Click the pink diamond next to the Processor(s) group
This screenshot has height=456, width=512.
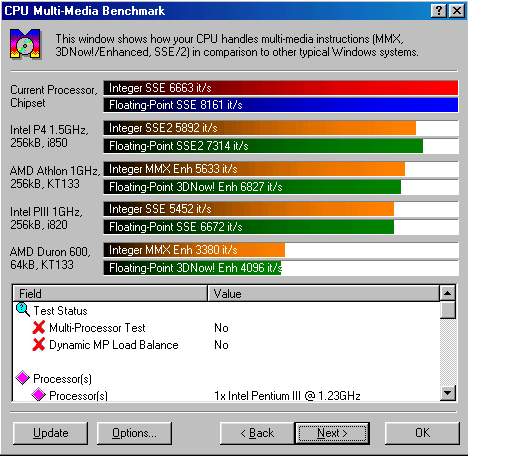(23, 378)
